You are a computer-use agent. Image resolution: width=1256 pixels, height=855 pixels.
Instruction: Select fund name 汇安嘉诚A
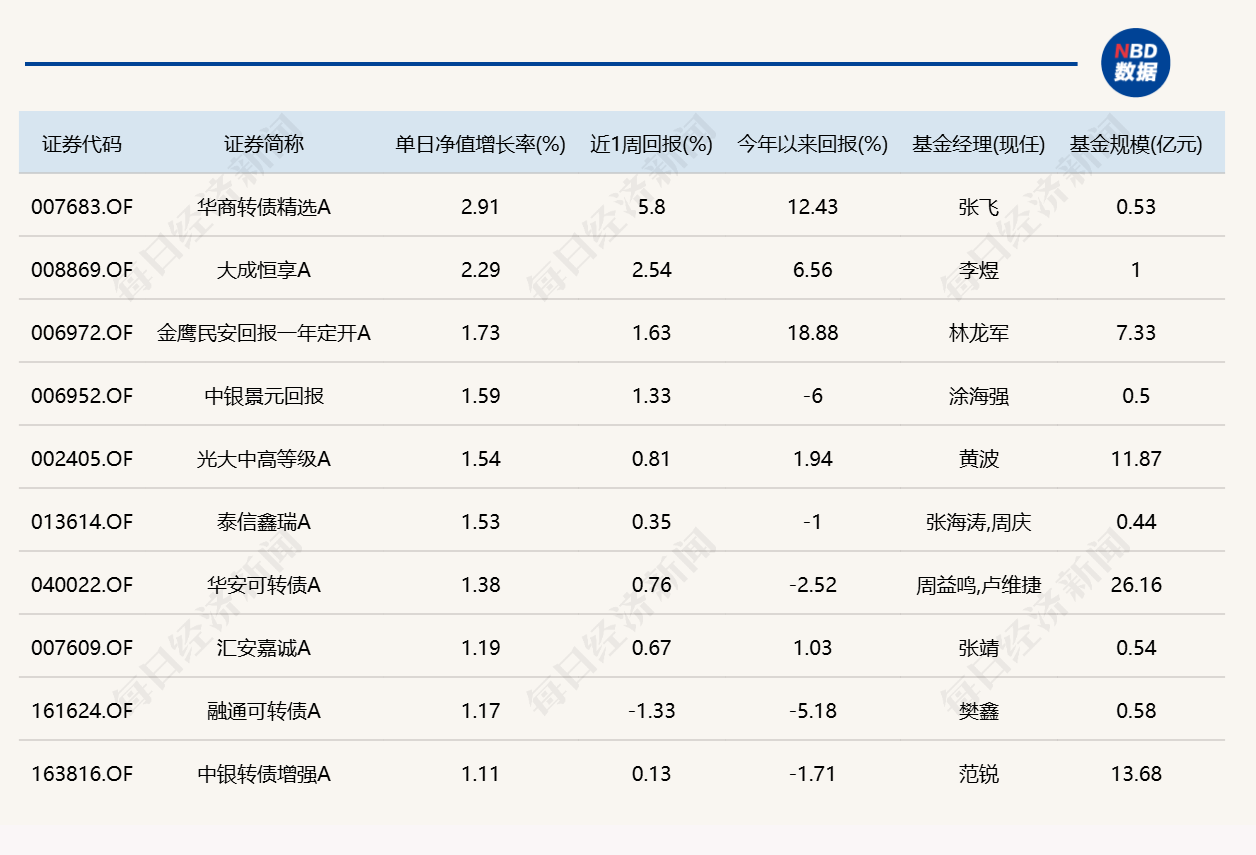264,648
